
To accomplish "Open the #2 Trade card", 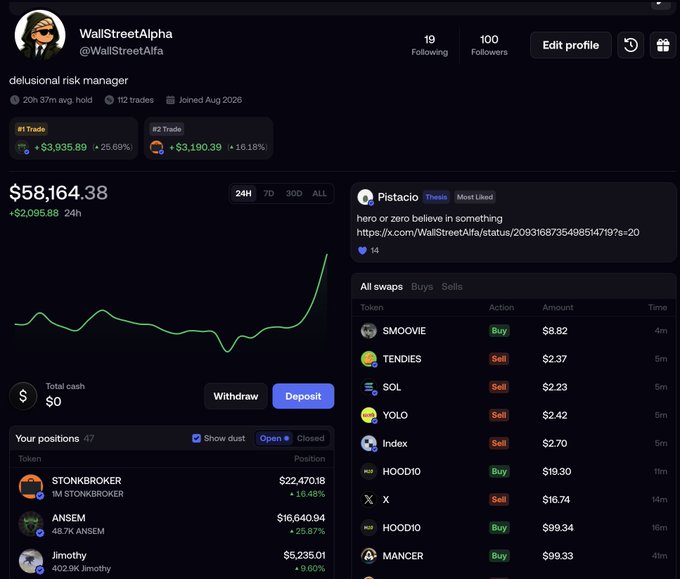I will [209, 139].
